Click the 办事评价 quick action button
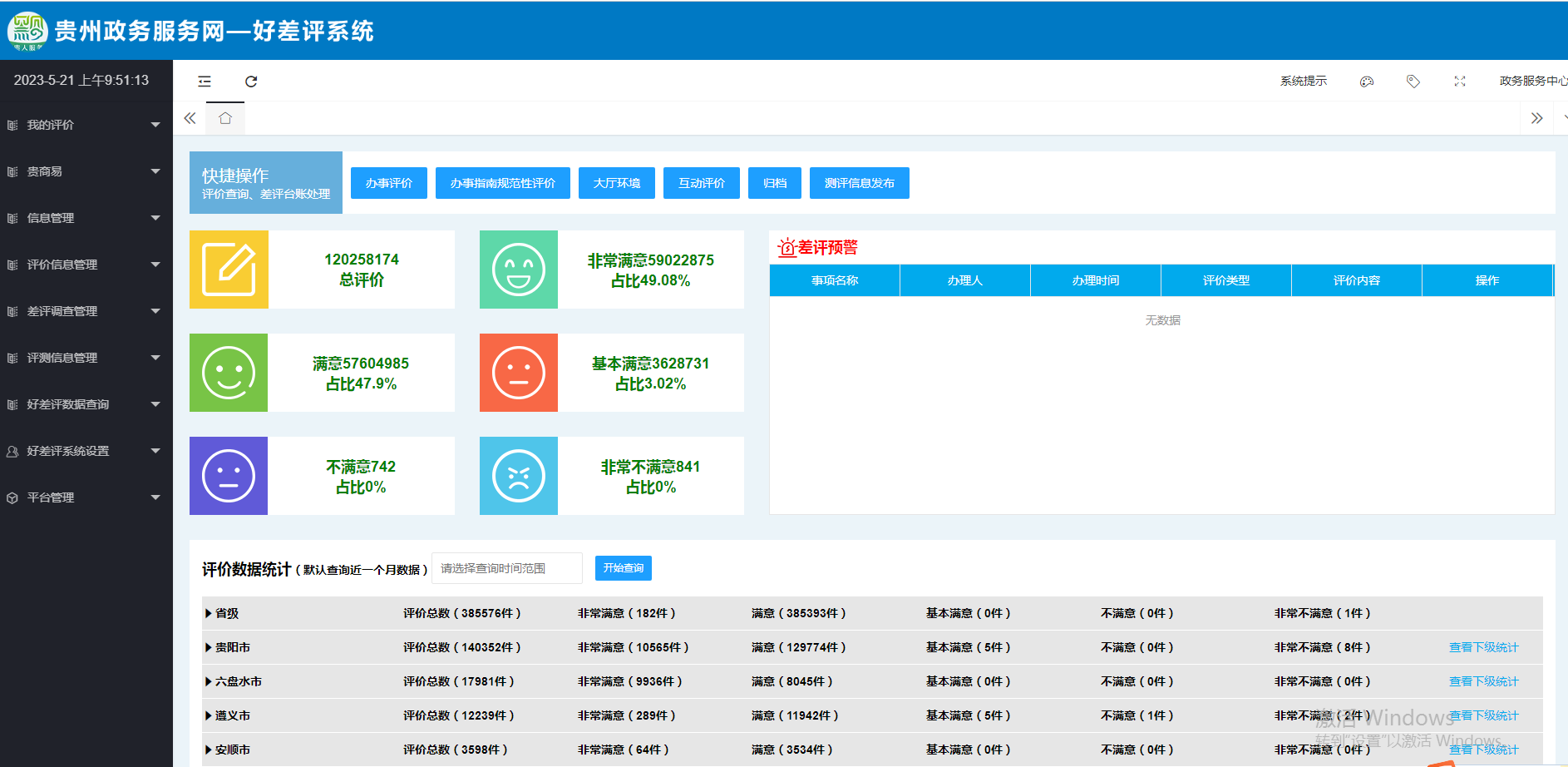The height and width of the screenshot is (767, 1568). pos(389,183)
